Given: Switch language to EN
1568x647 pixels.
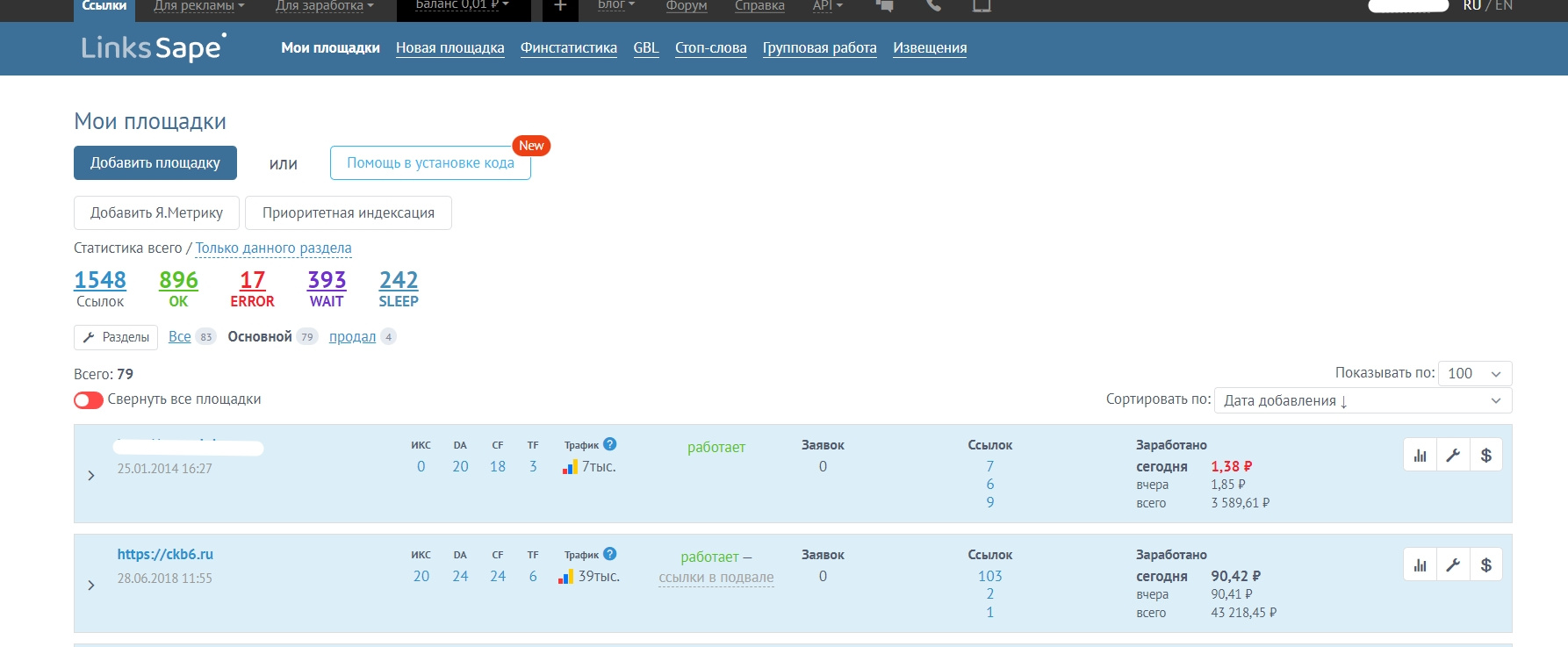Looking at the screenshot, I should tap(1504, 6).
